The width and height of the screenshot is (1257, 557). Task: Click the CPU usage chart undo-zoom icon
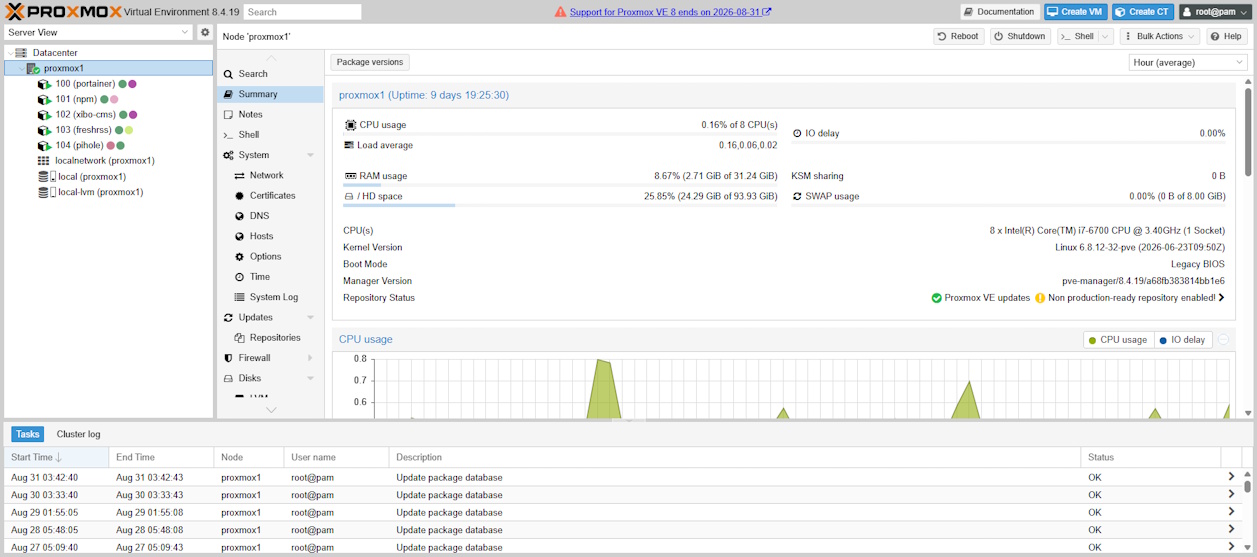[1223, 340]
